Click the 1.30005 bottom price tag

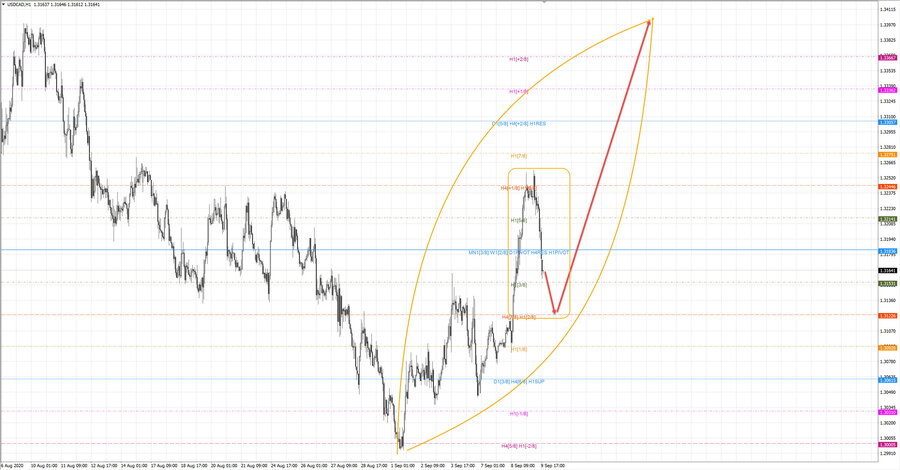(889, 444)
